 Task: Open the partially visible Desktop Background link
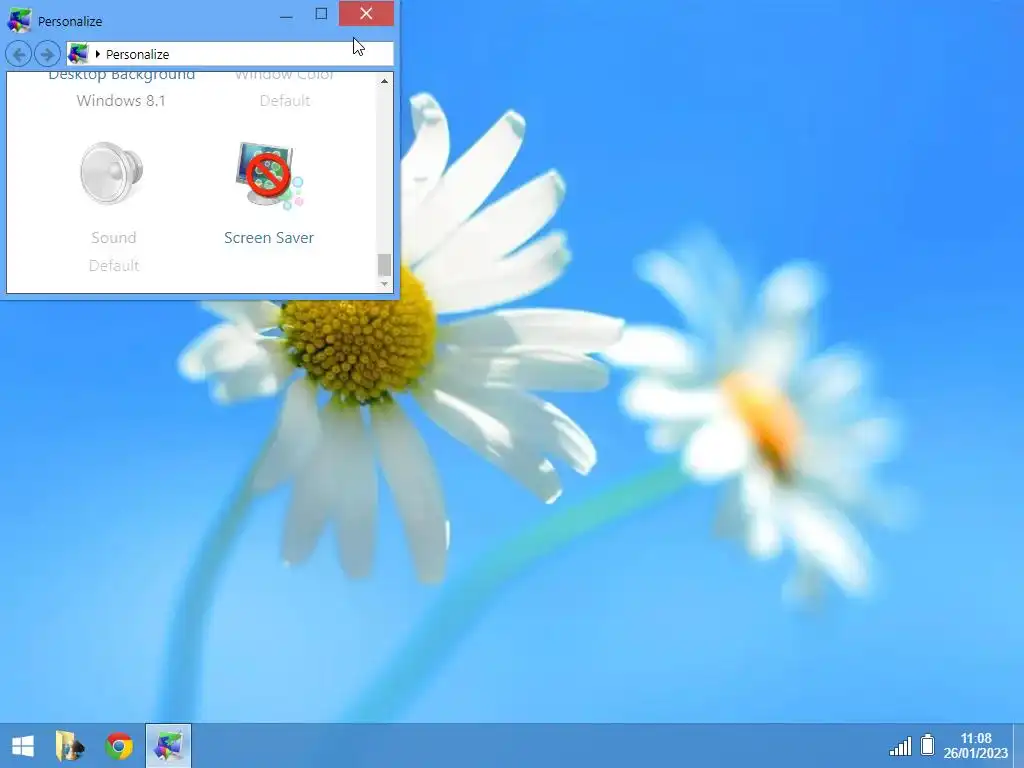click(x=121, y=76)
